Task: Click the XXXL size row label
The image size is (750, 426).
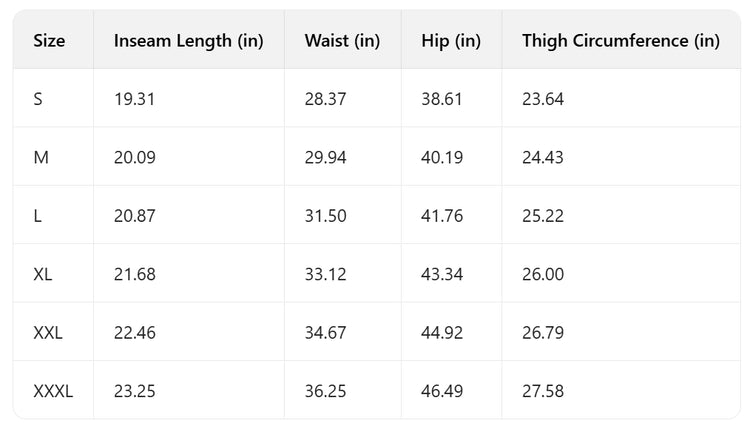Action: tap(53, 391)
